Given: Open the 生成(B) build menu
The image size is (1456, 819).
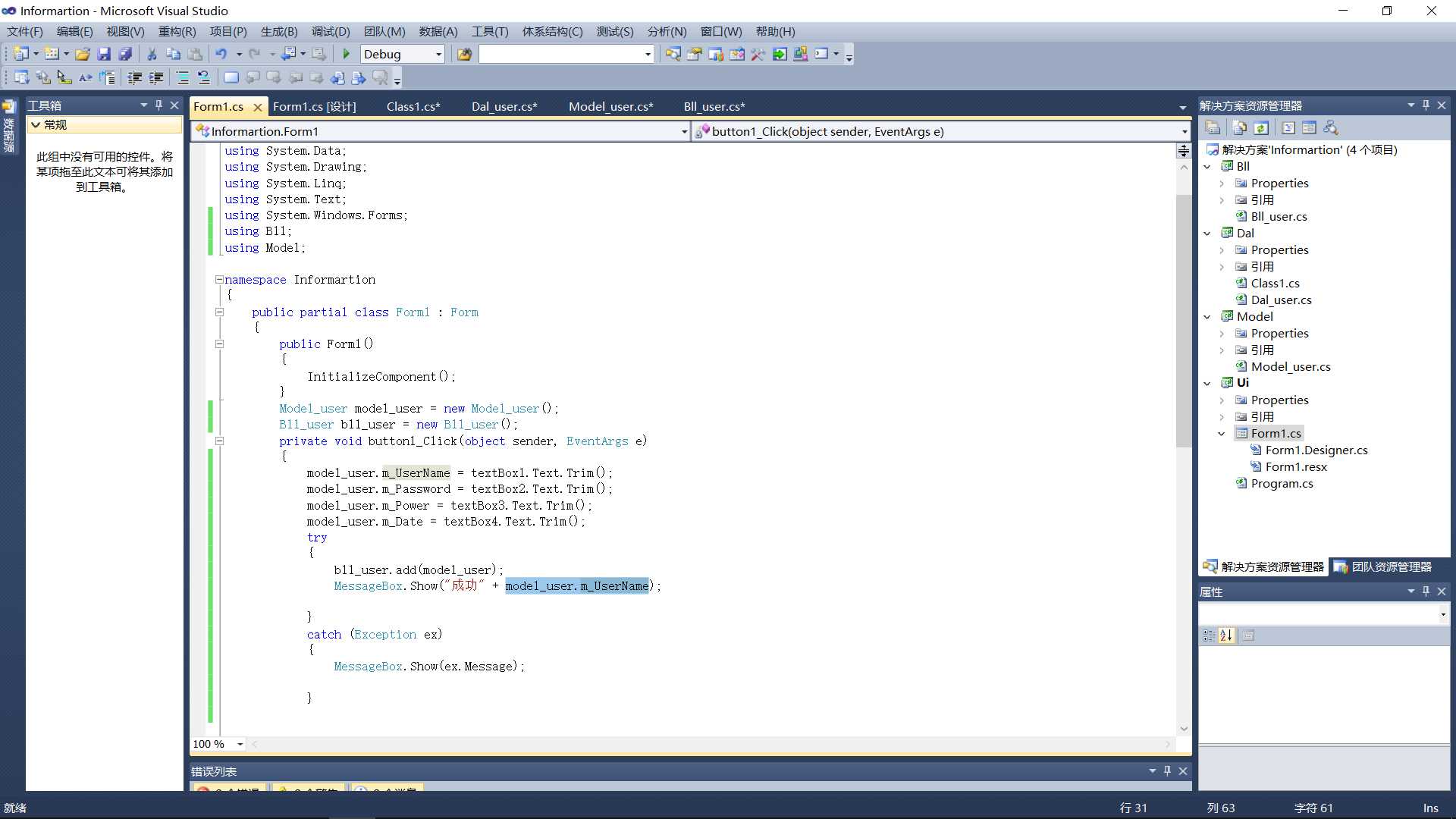Looking at the screenshot, I should (279, 31).
